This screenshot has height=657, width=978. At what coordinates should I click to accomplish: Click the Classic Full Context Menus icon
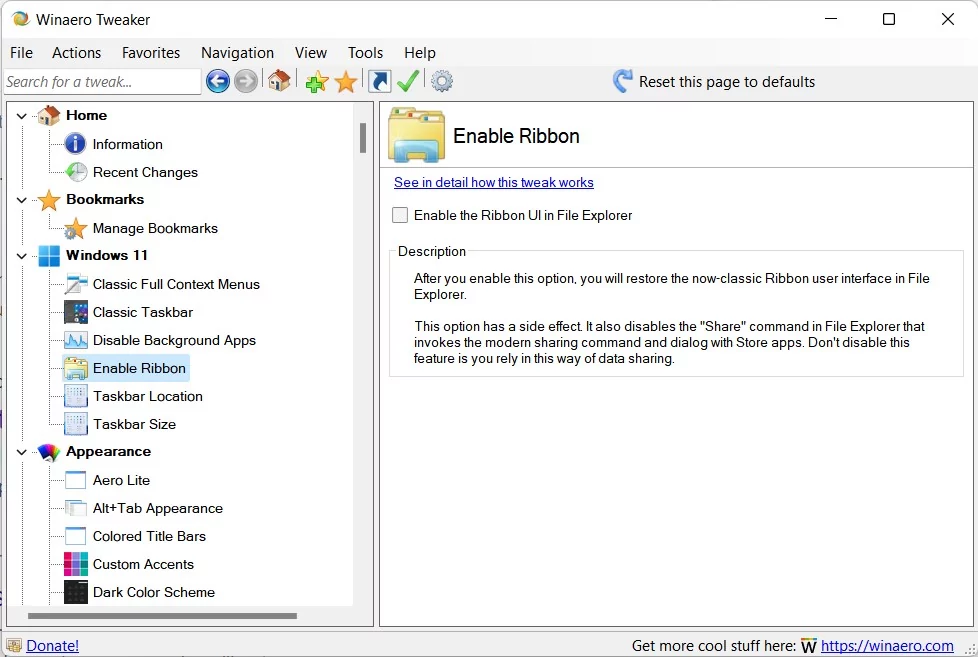click(x=76, y=284)
